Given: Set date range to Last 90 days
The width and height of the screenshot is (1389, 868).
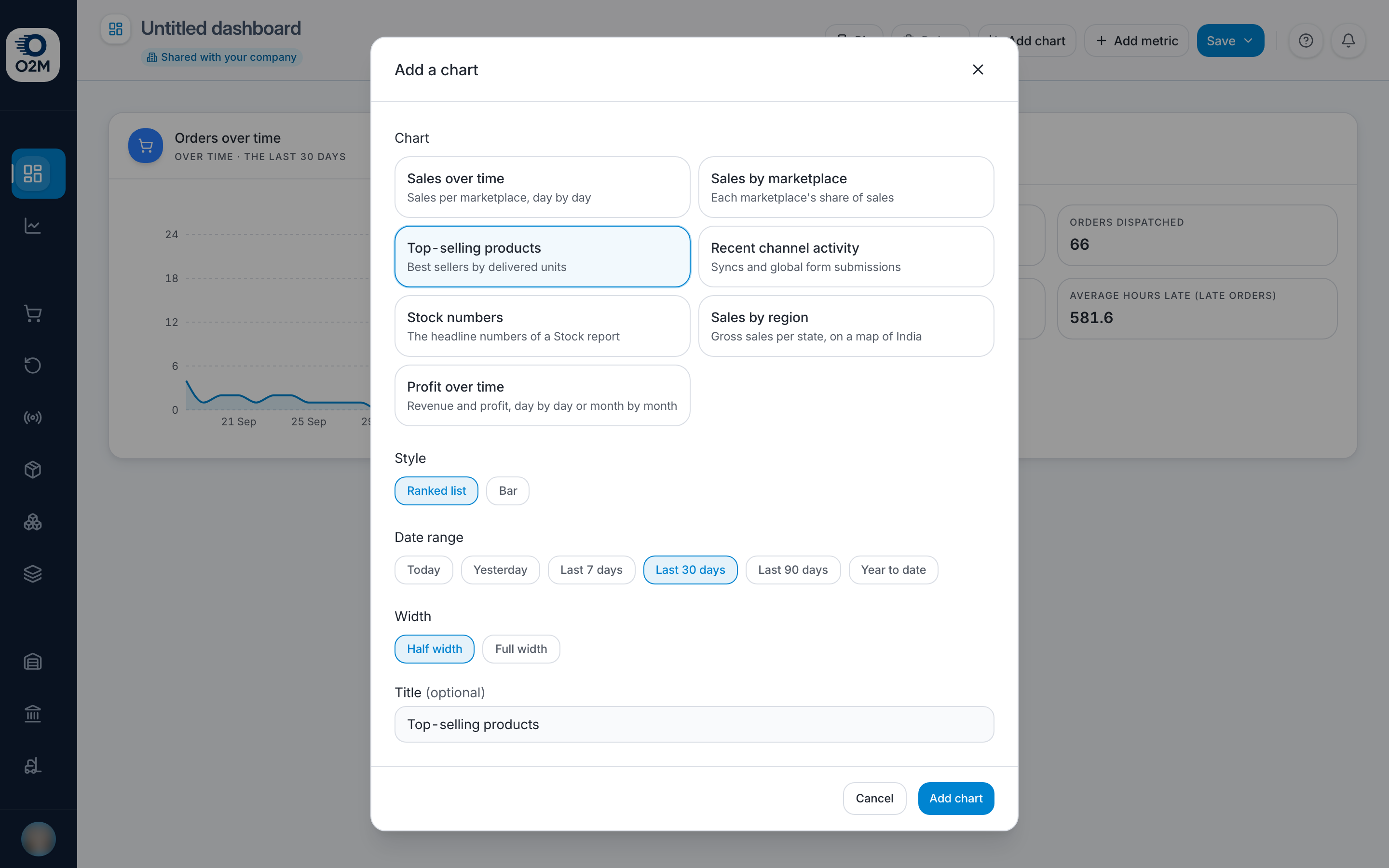Looking at the screenshot, I should point(793,570).
